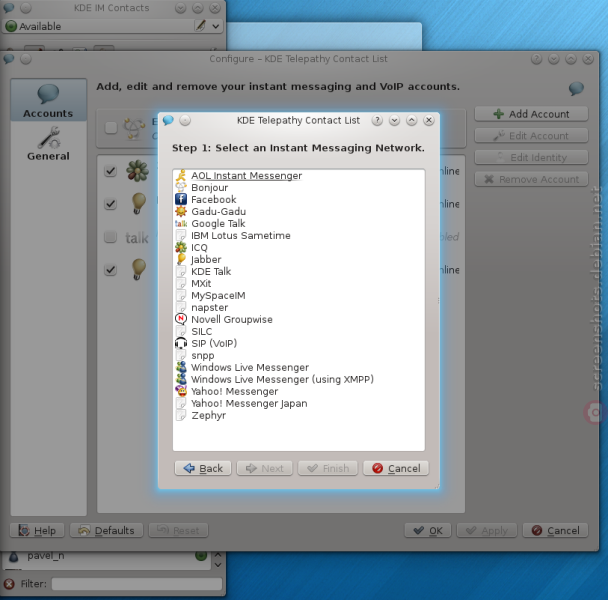608x600 pixels.
Task: Click the AOL Instant Messenger icon
Action: (x=181, y=176)
